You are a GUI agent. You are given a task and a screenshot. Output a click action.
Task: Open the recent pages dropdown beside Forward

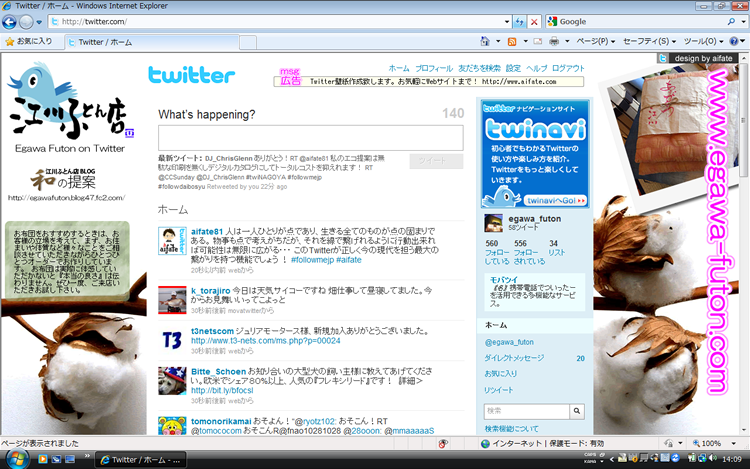coord(39,22)
